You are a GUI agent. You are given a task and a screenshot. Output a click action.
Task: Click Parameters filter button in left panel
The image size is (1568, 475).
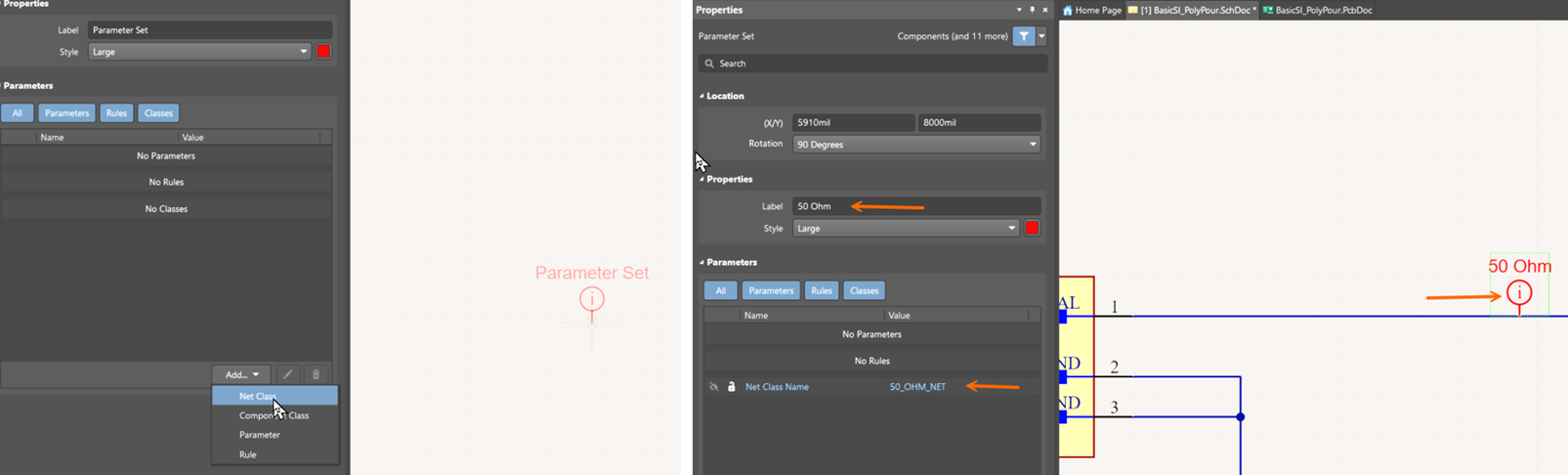click(66, 113)
